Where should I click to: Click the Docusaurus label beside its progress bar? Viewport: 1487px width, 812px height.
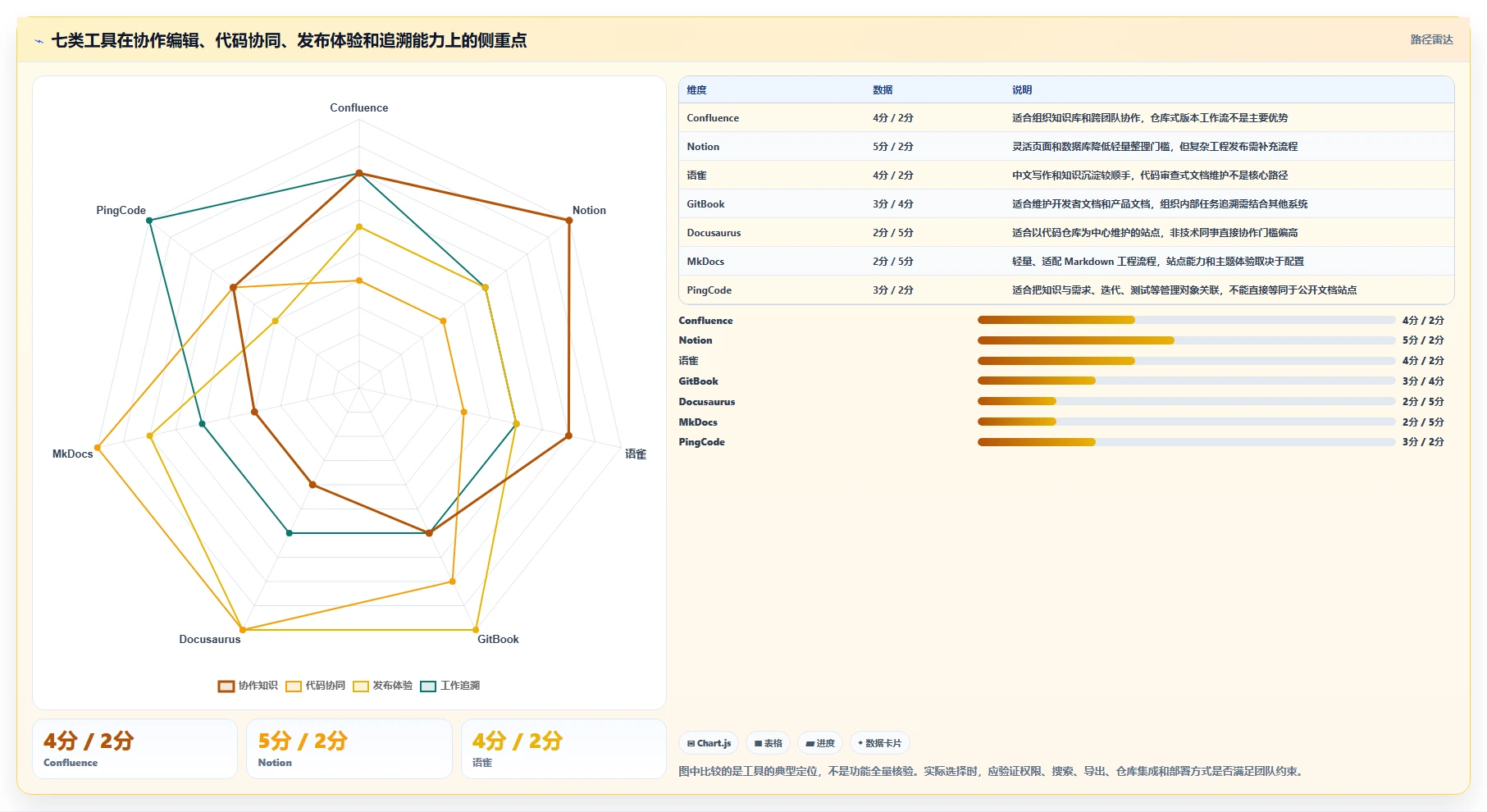707,402
